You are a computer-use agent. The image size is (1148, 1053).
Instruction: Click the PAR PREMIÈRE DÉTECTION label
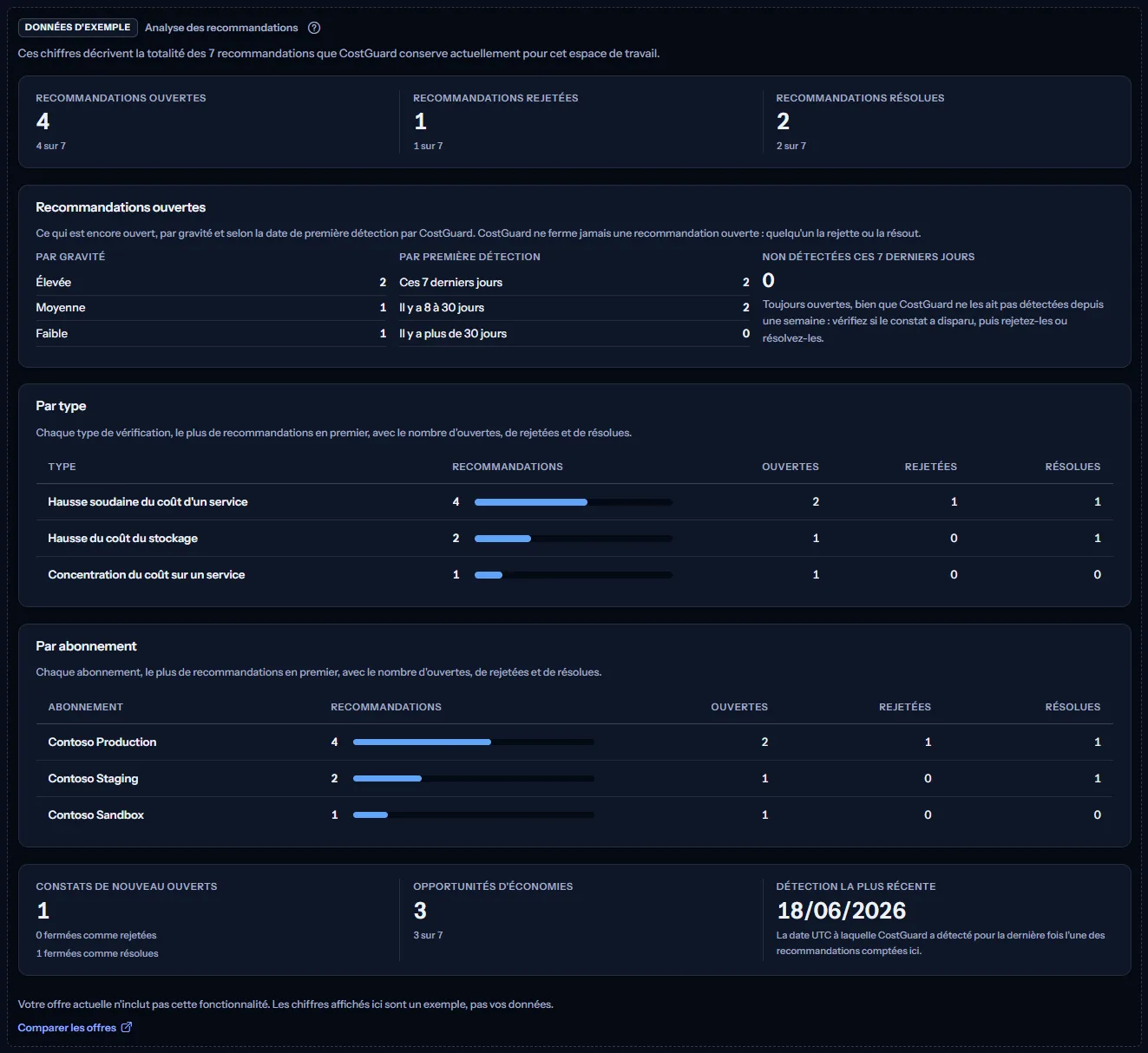pos(469,257)
